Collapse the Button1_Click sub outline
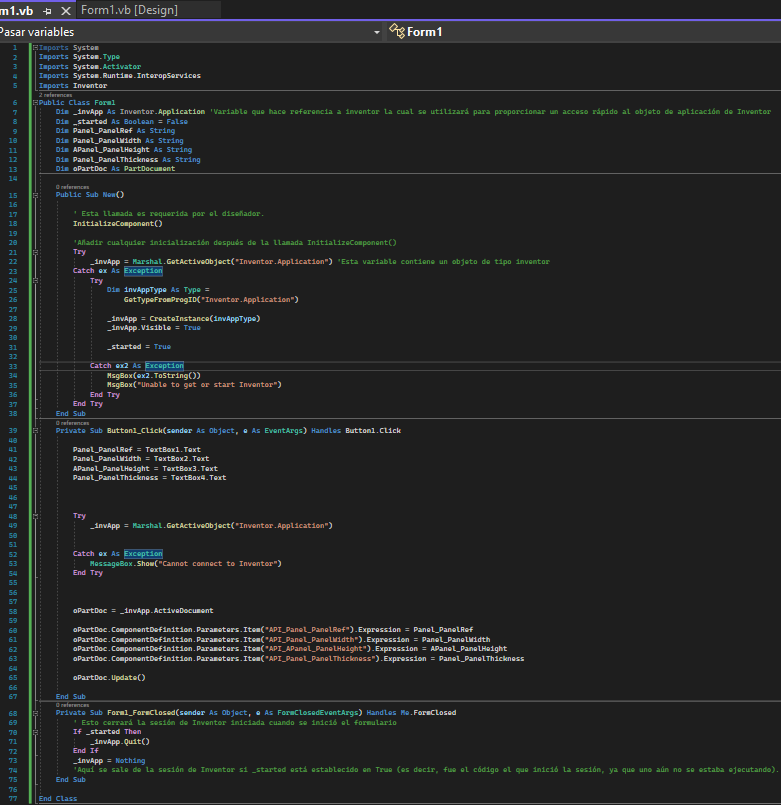Image resolution: width=781 pixels, height=805 pixels. (36, 430)
